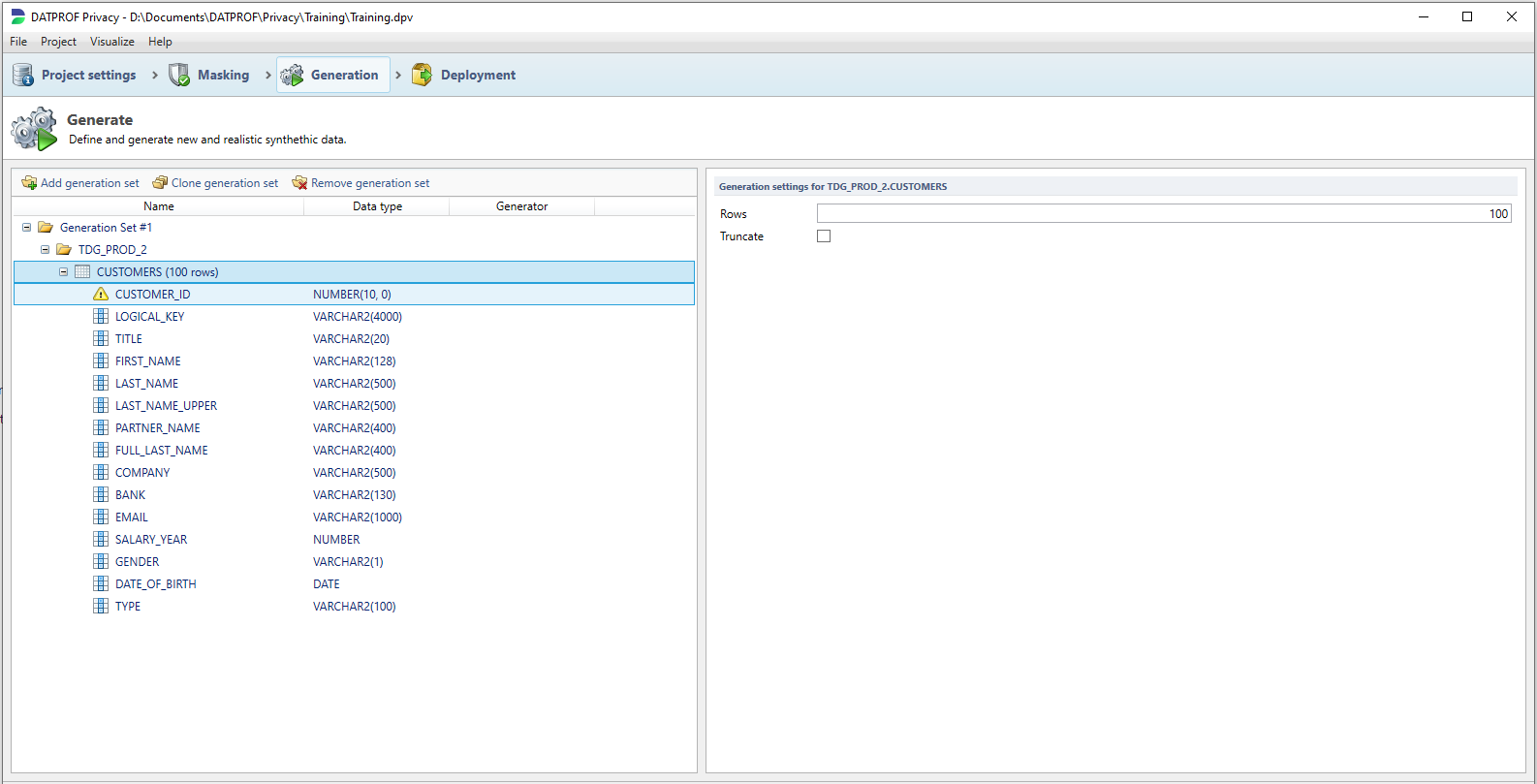
Task: Click the CUSTOMERS table icon
Action: [82, 271]
